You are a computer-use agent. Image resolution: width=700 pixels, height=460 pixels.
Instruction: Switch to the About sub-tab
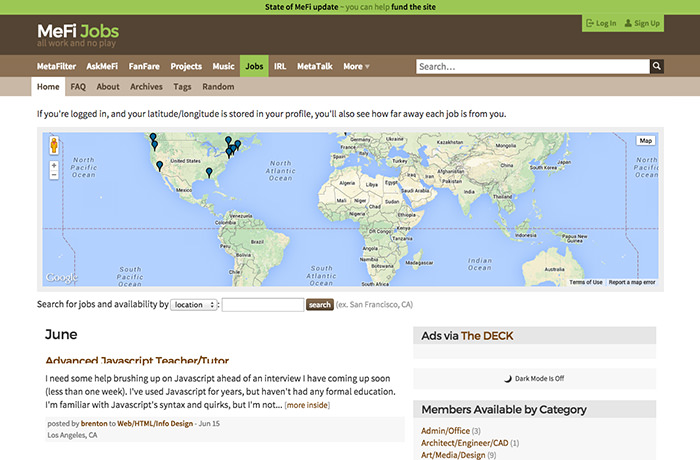click(108, 87)
